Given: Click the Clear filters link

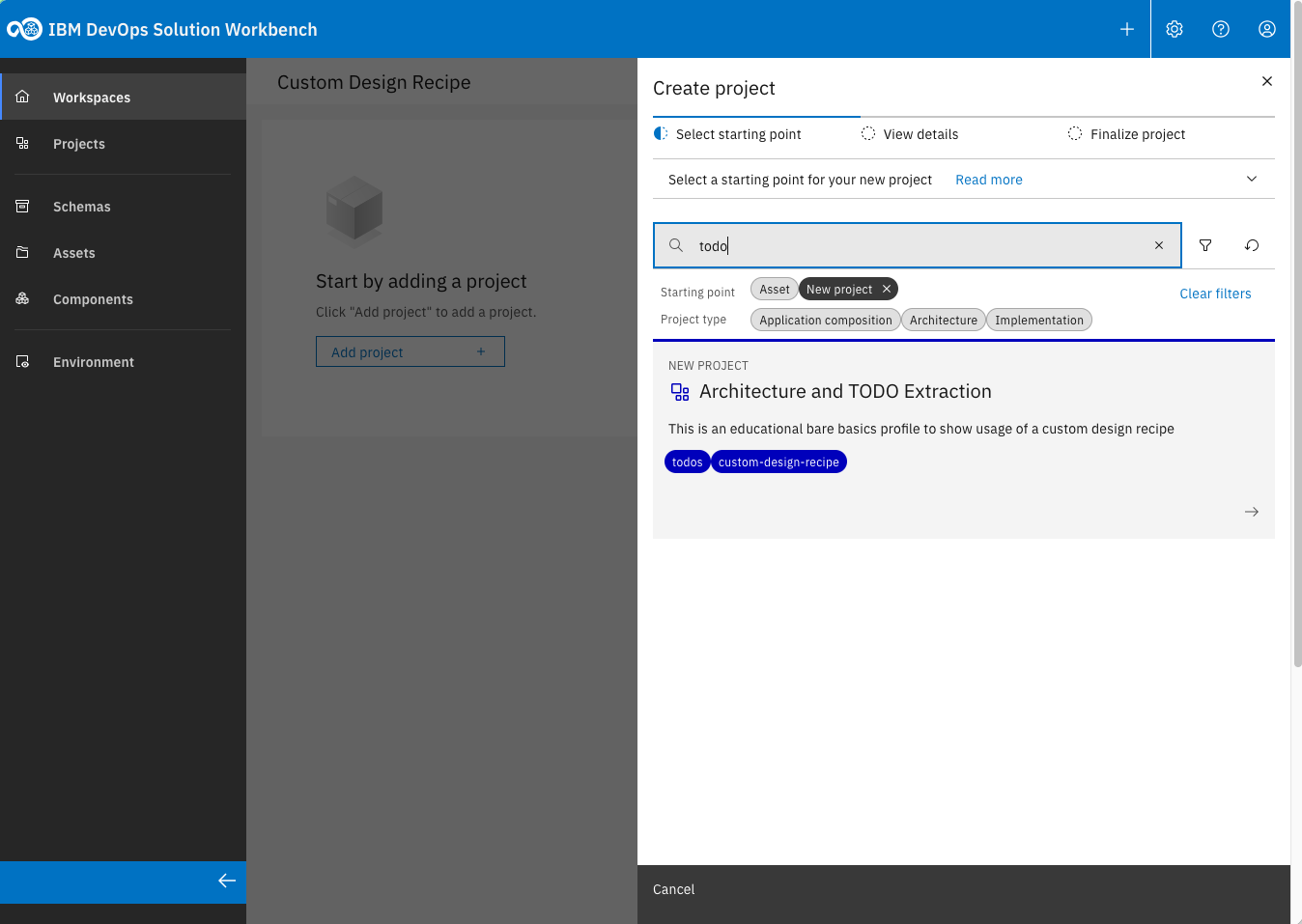Looking at the screenshot, I should pos(1215,294).
